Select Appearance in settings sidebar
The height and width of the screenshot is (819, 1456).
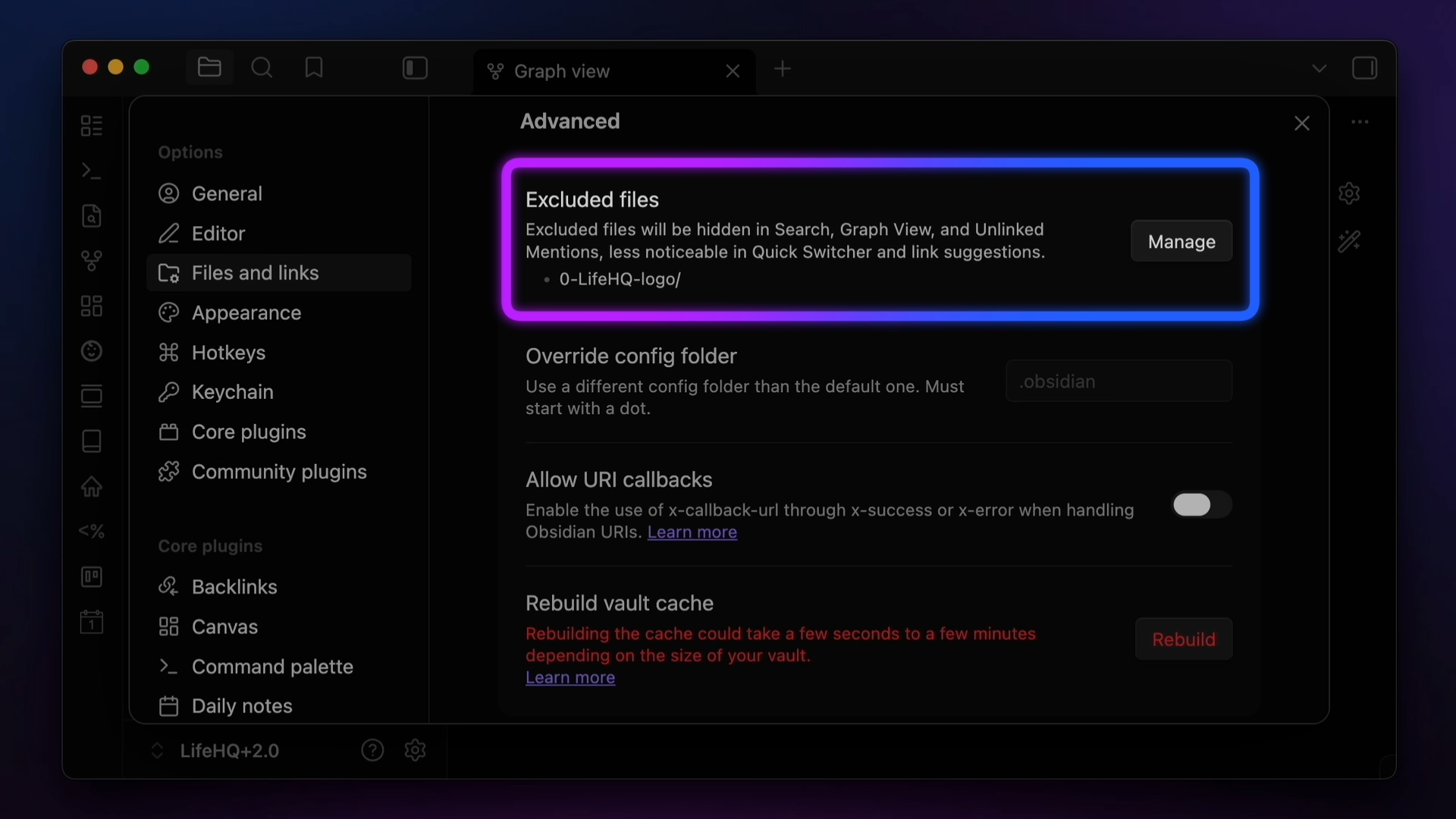tap(246, 312)
